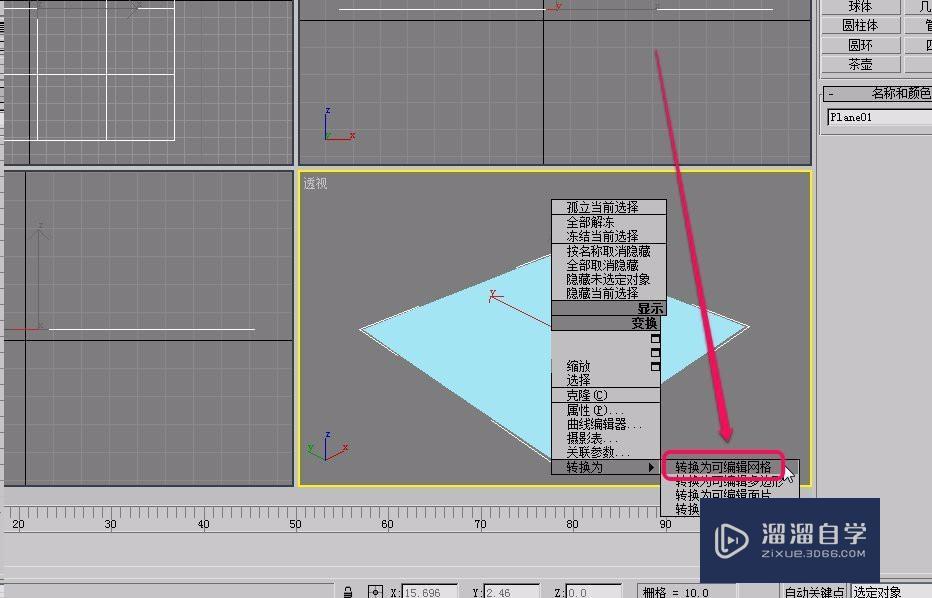Viewport: 932px width, 598px height.
Task: Toggle absolute/offset transform type-in icon
Action: coord(375,592)
